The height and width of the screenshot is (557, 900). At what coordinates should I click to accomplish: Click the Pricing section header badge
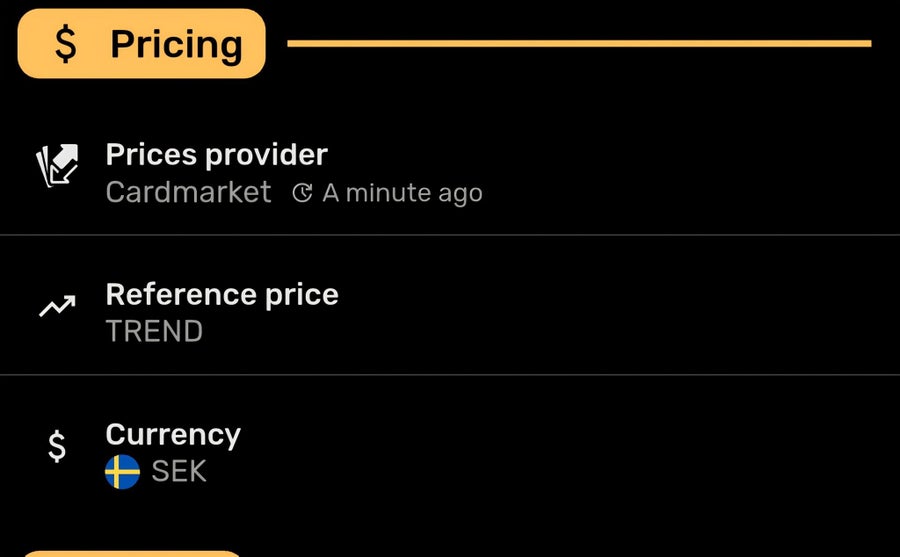tap(142, 44)
